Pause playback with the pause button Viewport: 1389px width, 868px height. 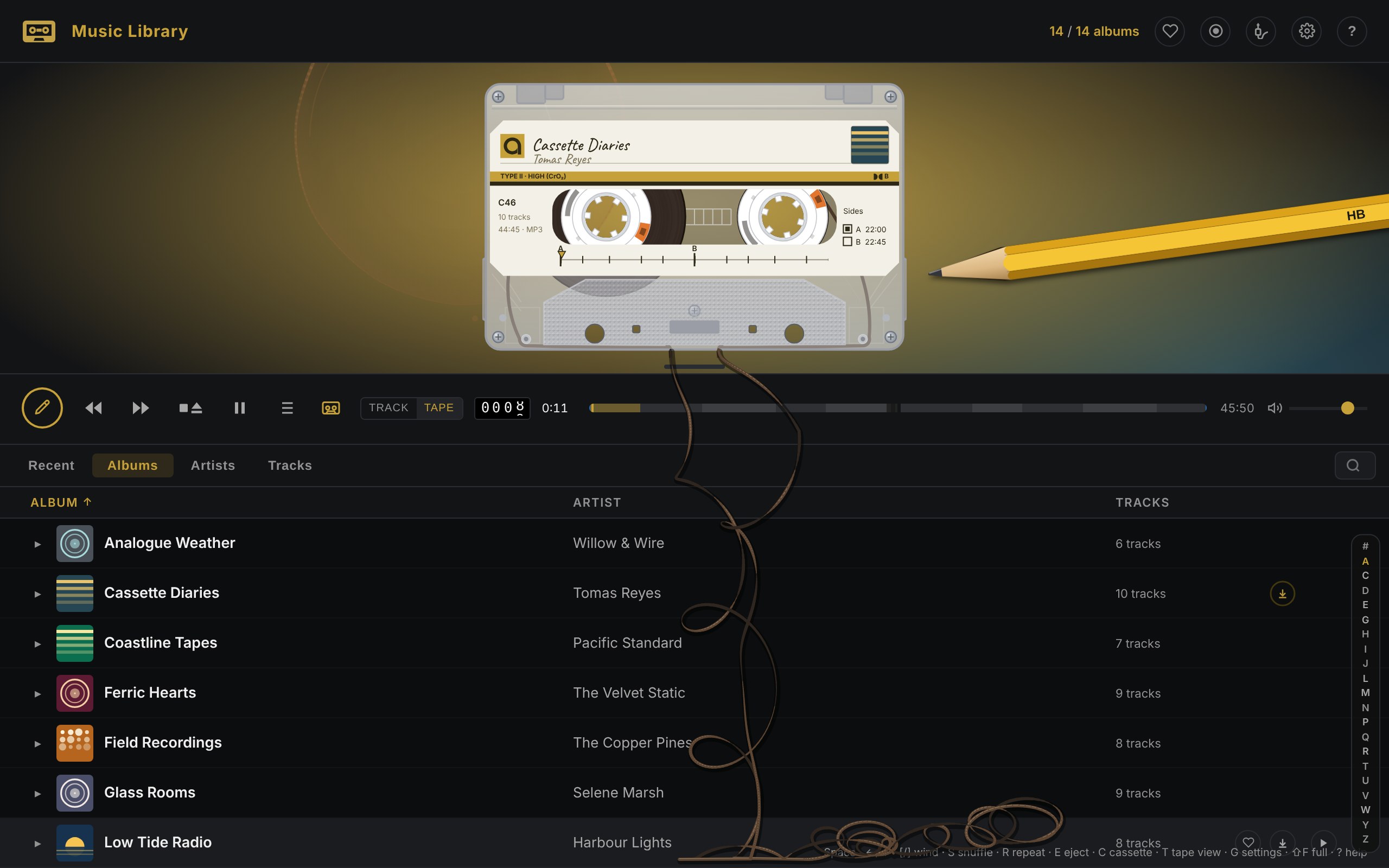(240, 407)
